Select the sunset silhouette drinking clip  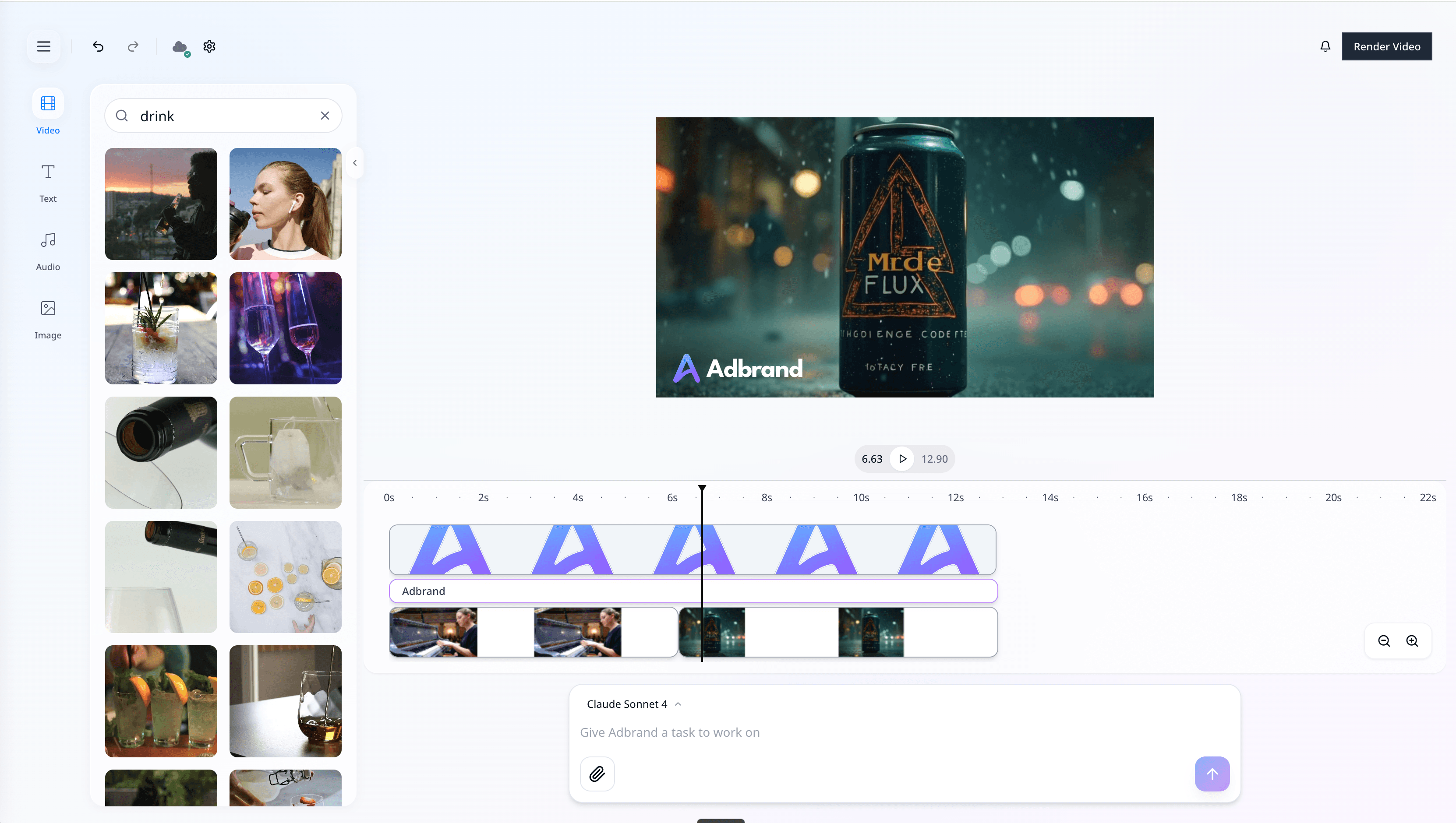(x=161, y=204)
